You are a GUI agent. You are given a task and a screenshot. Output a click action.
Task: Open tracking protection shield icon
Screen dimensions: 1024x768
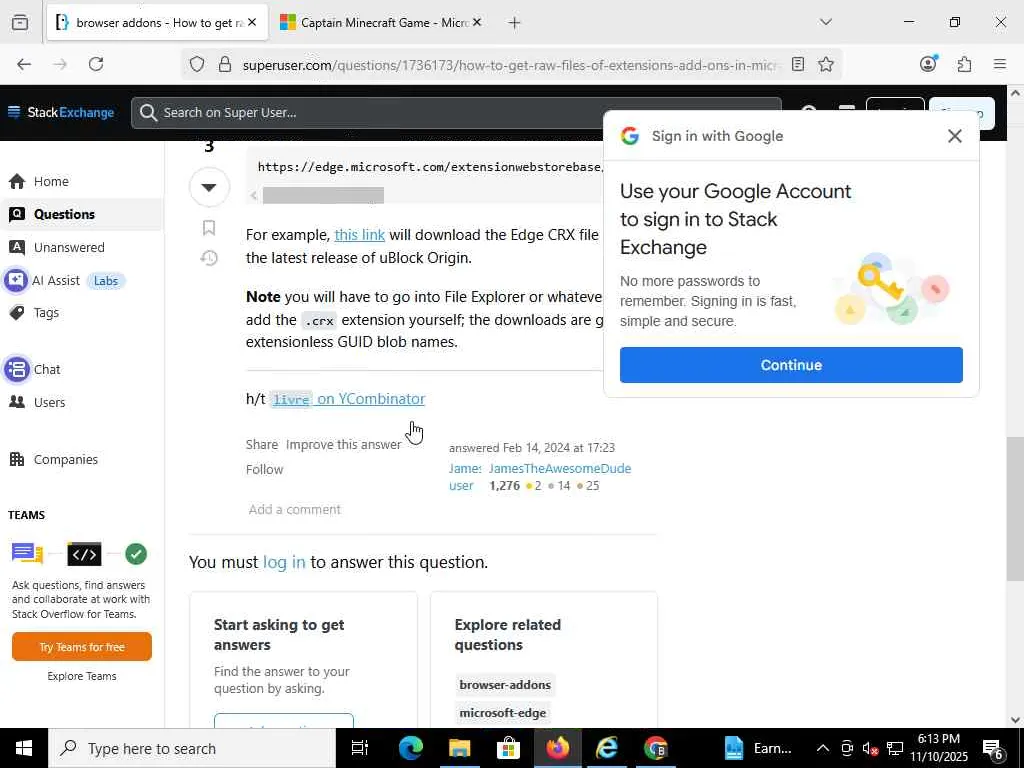(197, 64)
